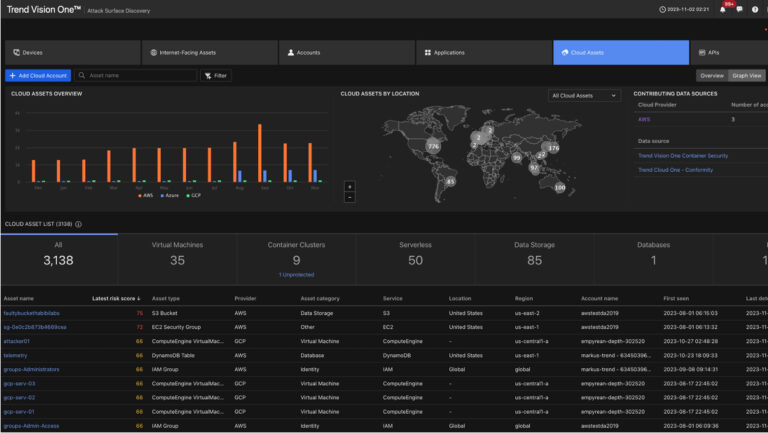
Task: Open the help question mark icon
Action: point(755,9)
